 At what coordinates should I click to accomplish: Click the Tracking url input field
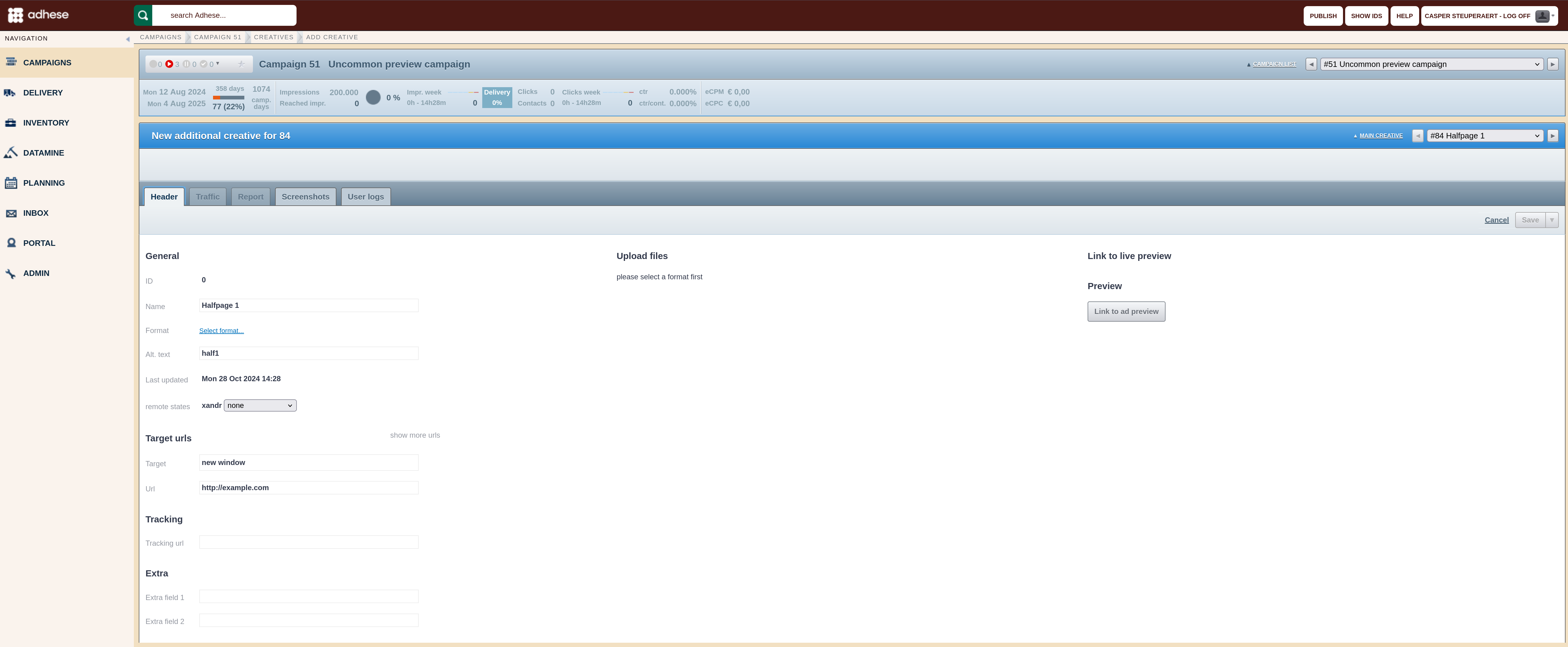click(x=309, y=542)
